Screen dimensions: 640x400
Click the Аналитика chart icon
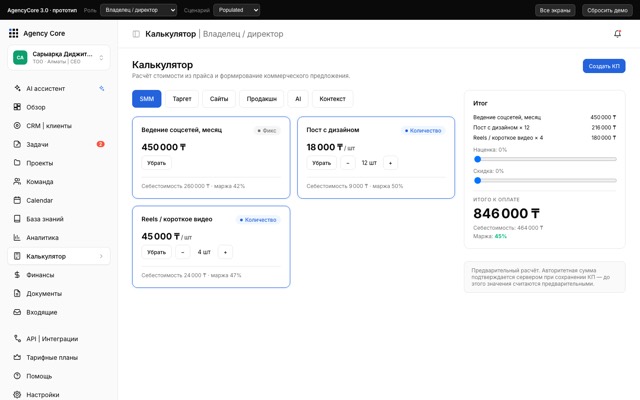(17, 237)
